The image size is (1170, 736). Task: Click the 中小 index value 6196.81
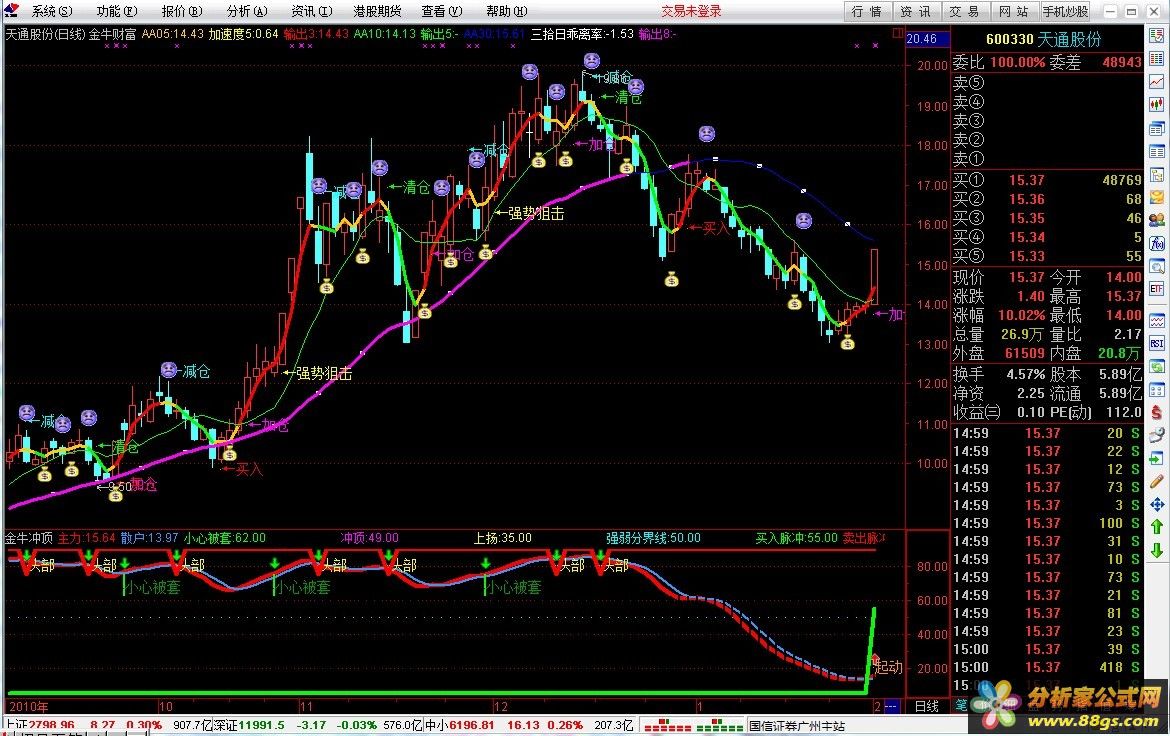click(471, 726)
